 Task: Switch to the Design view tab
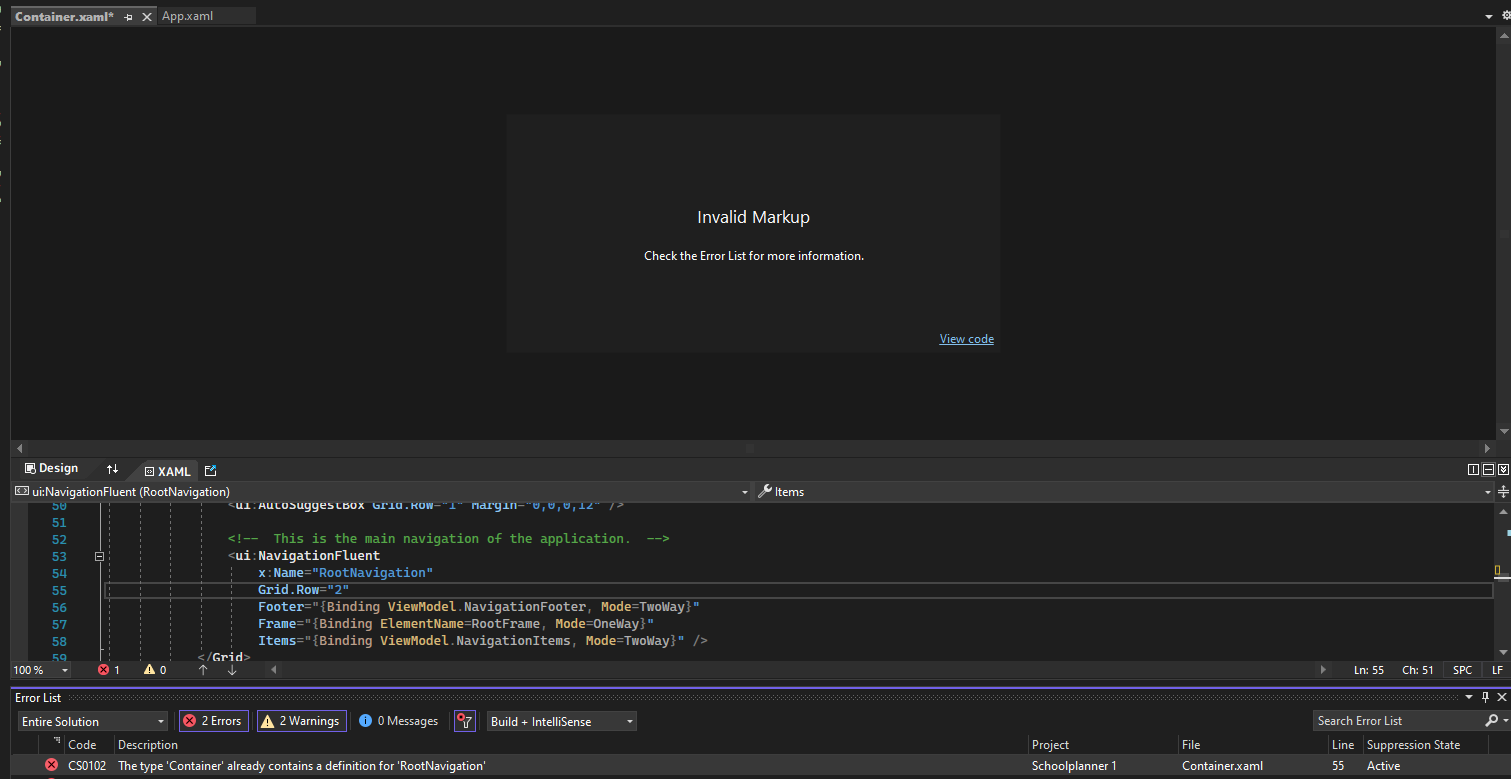pyautogui.click(x=52, y=468)
